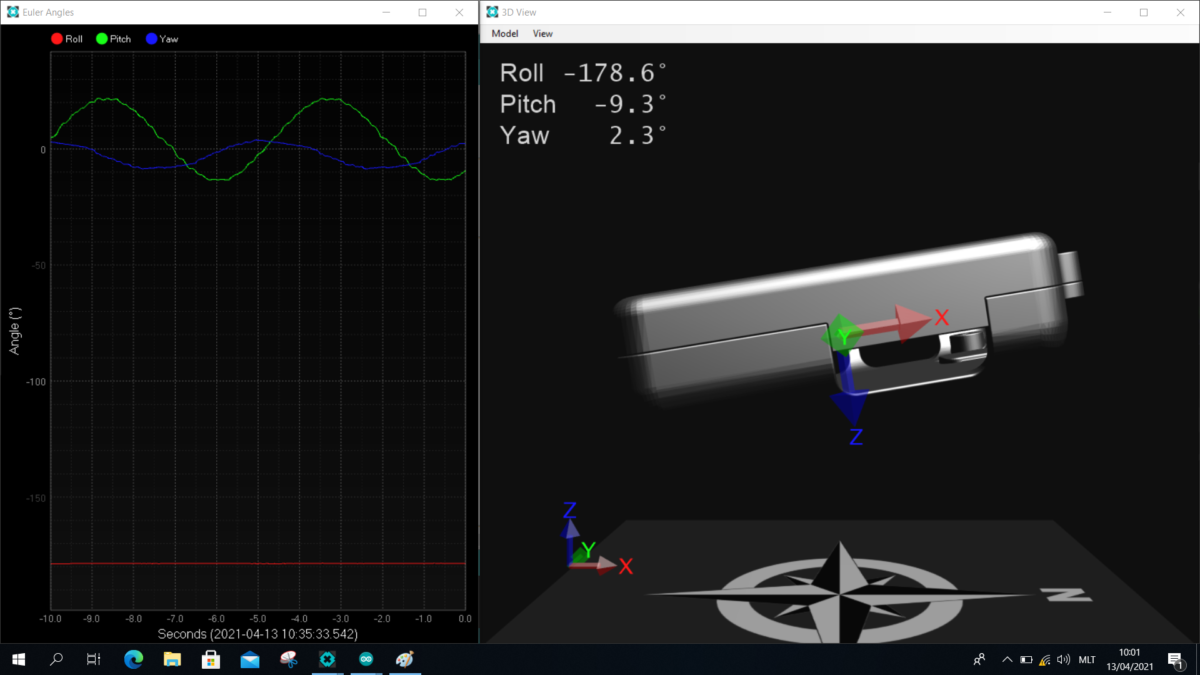Open the volume control in tray
Viewport: 1200px width, 675px height.
[1063, 660]
